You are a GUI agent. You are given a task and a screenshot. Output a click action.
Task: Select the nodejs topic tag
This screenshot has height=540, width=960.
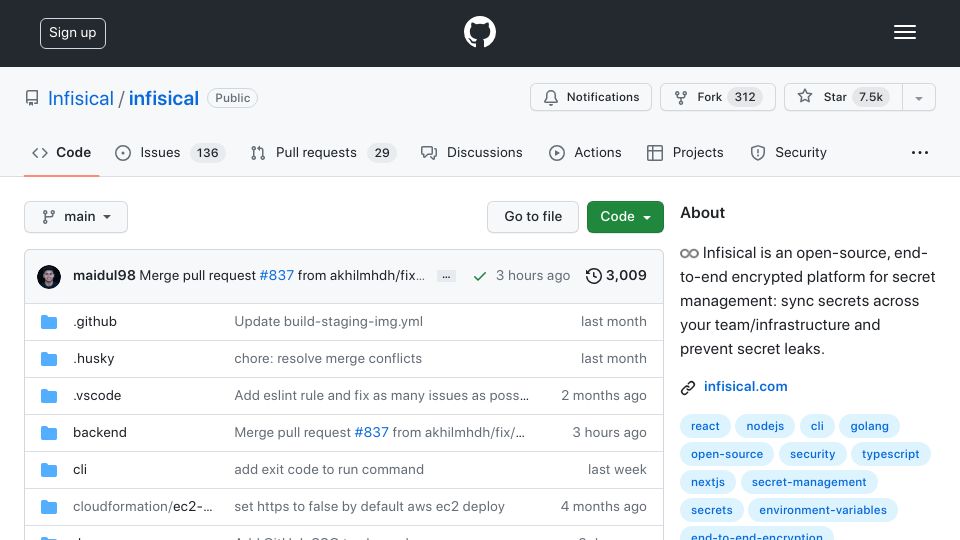pyautogui.click(x=765, y=426)
